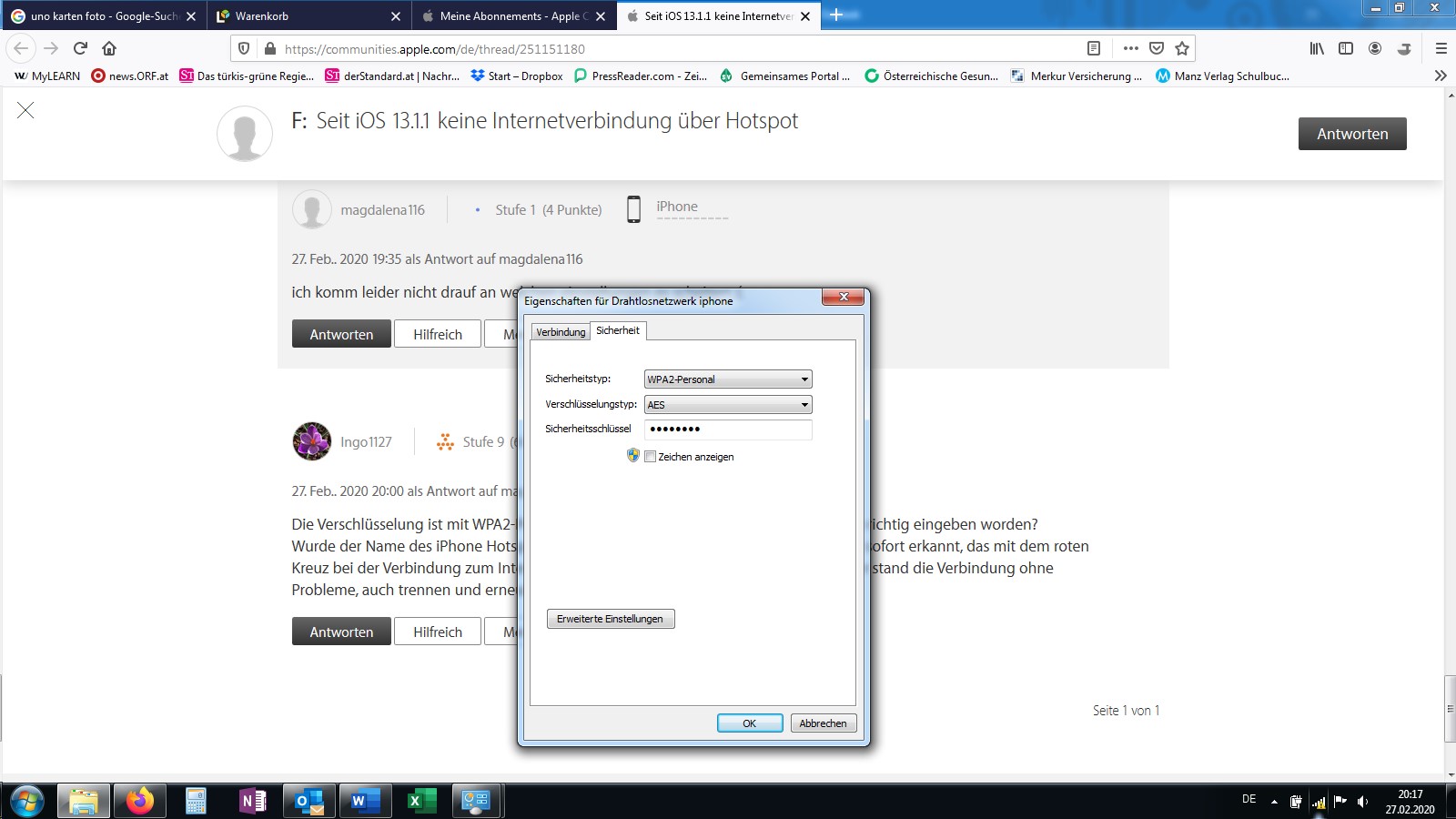This screenshot has width=1456, height=819.
Task: Switch to Firefox in taskbar
Action: point(139,801)
